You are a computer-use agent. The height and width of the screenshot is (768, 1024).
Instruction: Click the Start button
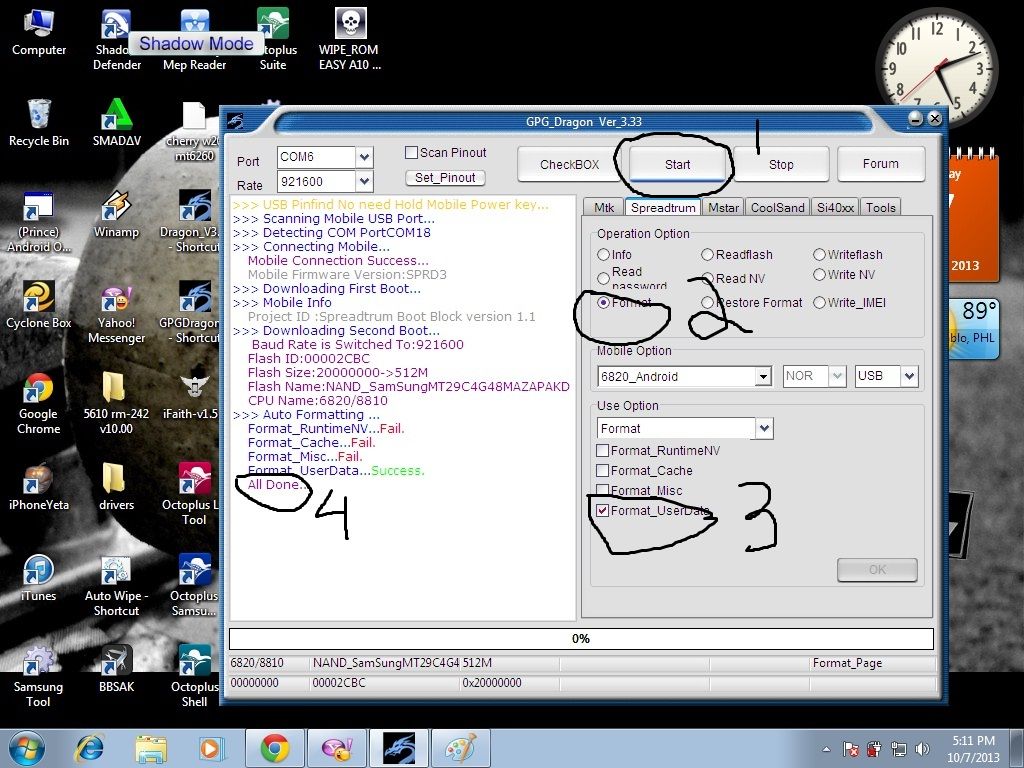677,165
